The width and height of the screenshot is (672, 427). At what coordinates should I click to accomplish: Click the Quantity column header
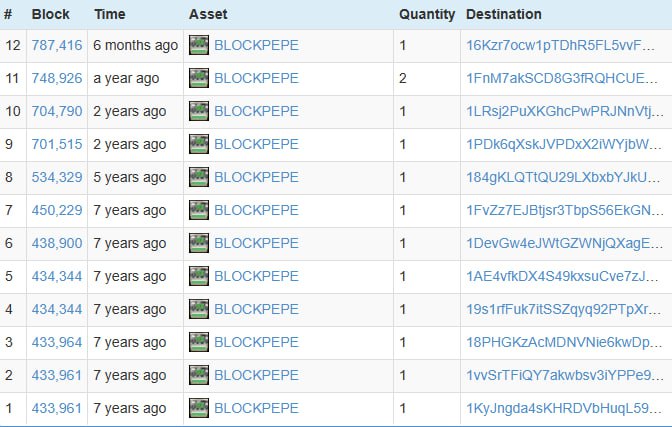[x=427, y=14]
